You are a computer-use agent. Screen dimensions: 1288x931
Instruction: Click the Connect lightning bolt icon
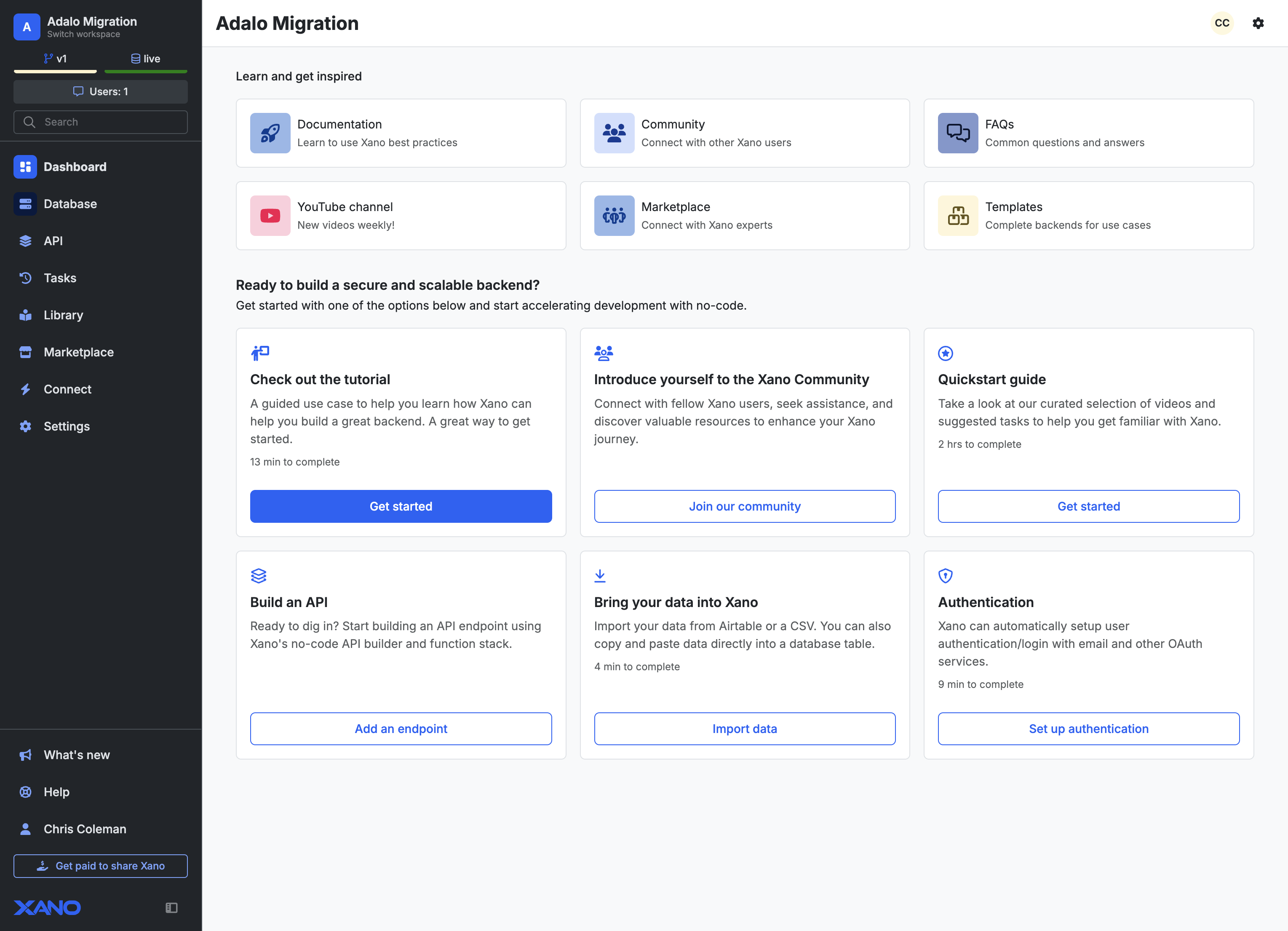coord(26,389)
